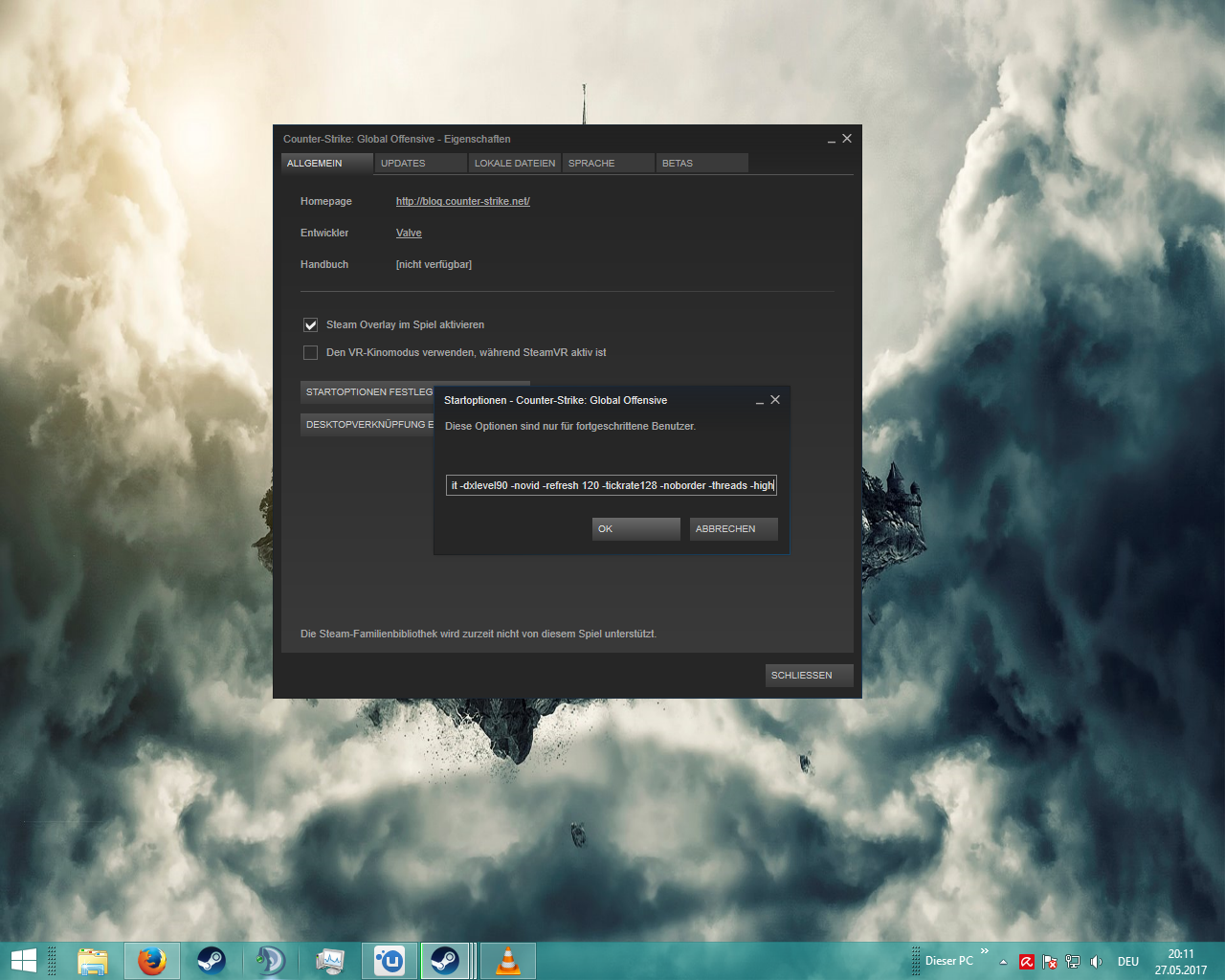
Task: Open the blog.counter-strike.net homepage link
Action: (x=463, y=201)
